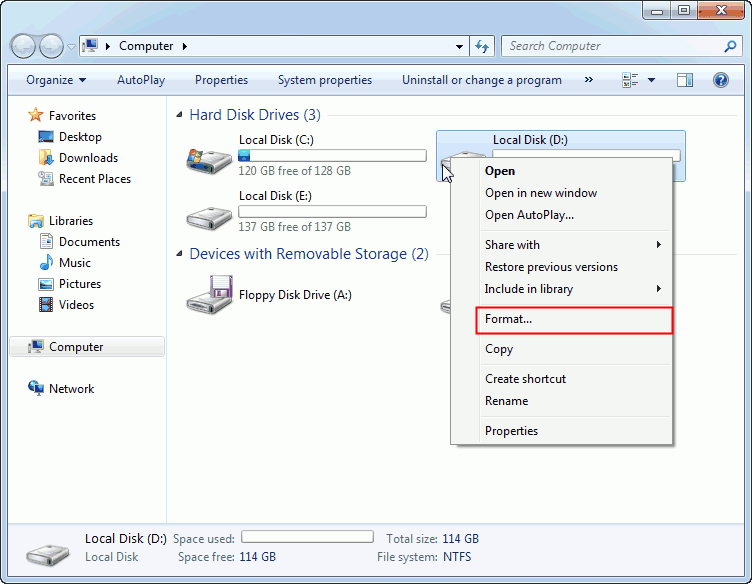
Task: Click the Refresh button next to address bar
Action: [x=482, y=47]
